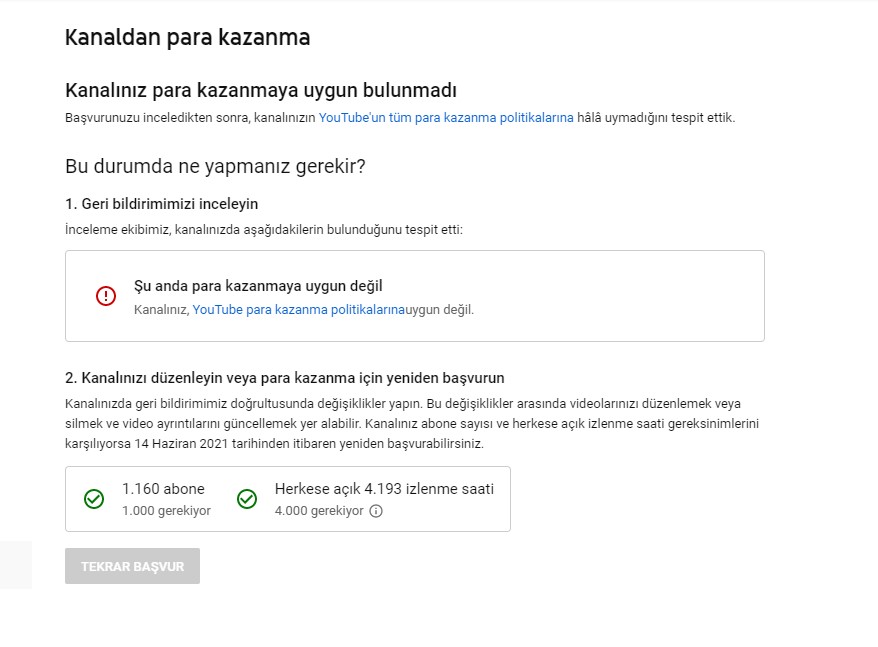This screenshot has width=878, height=647.
Task: Click the İnceleme ekibimiz description sentence
Action: (264, 230)
